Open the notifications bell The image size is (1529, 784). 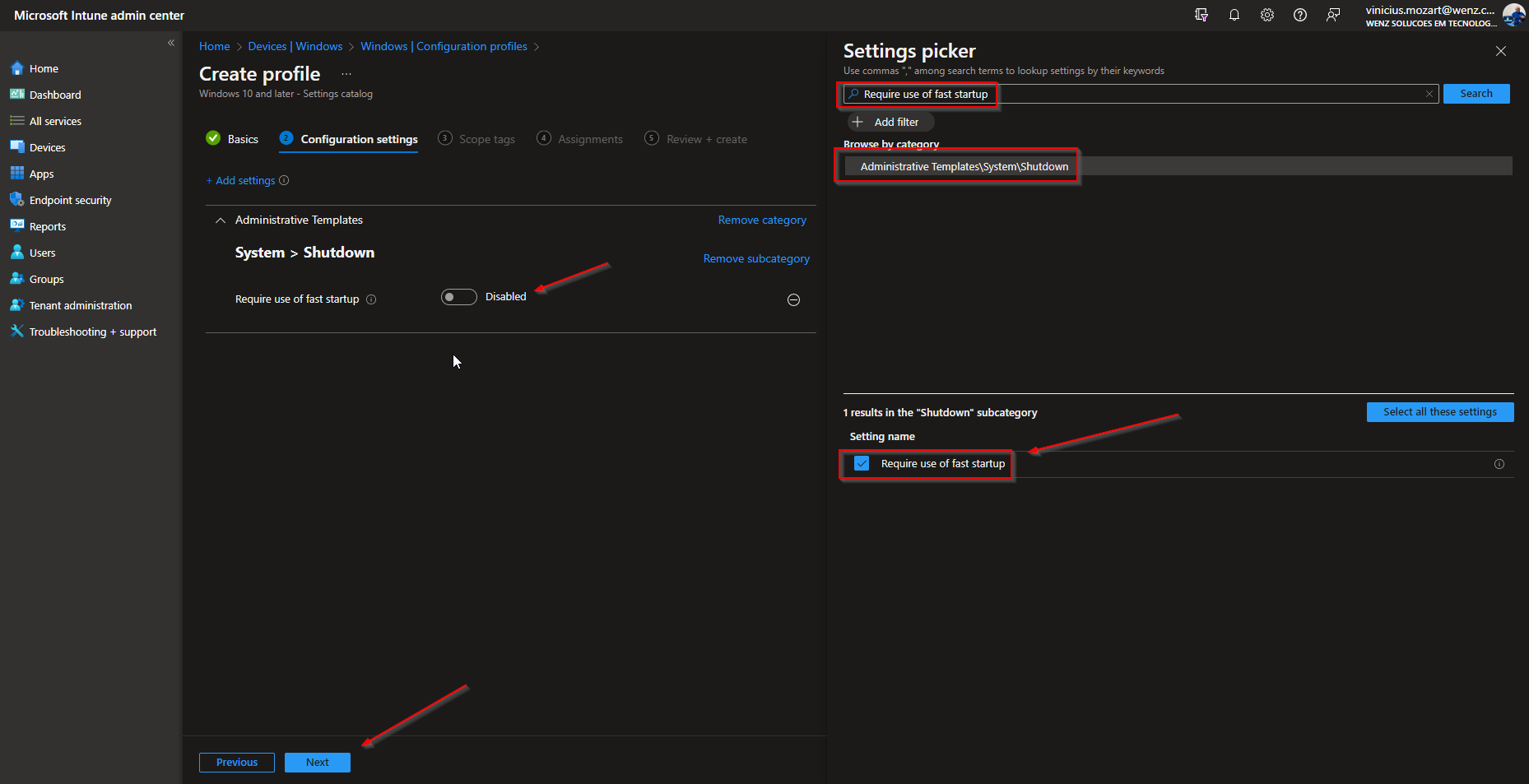tap(1234, 15)
